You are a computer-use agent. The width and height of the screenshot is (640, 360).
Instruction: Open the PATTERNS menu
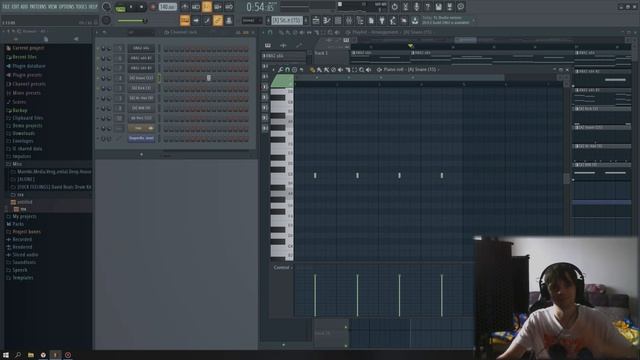[x=38, y=7]
